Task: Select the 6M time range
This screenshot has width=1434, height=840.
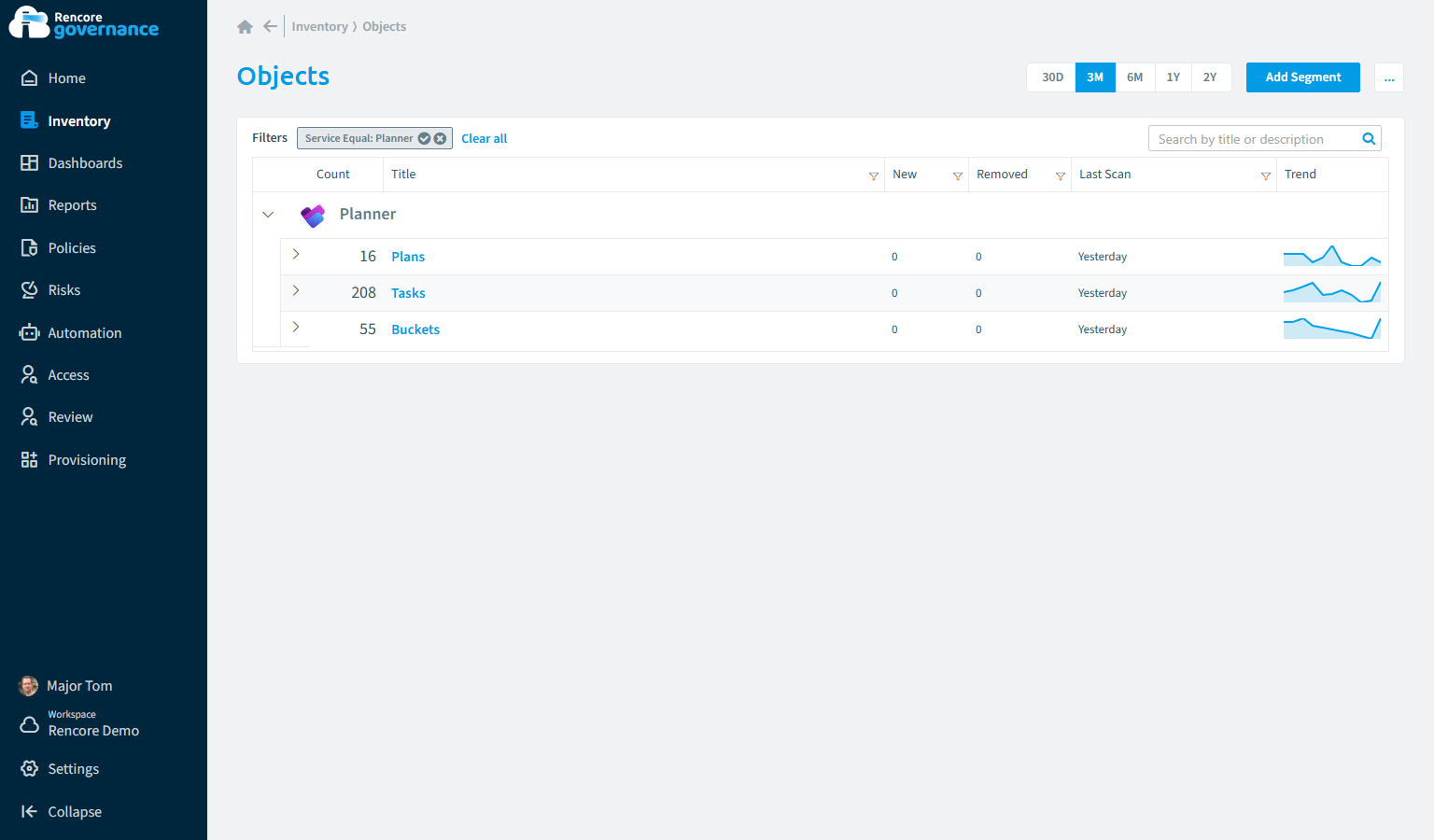Action: point(1134,77)
